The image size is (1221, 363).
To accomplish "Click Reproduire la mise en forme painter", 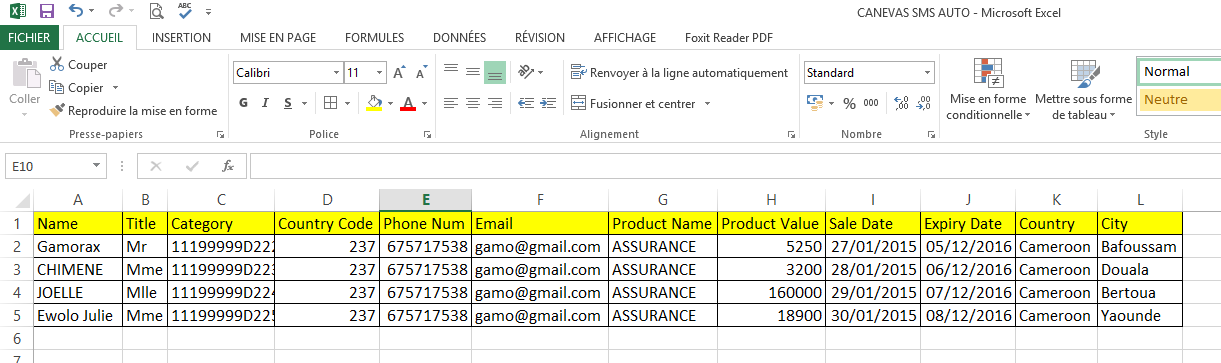I will (133, 111).
